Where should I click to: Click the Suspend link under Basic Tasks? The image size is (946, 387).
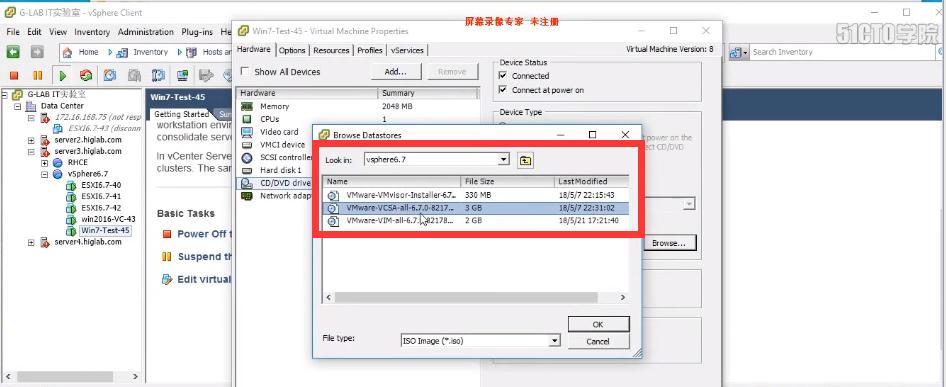tap(205, 257)
